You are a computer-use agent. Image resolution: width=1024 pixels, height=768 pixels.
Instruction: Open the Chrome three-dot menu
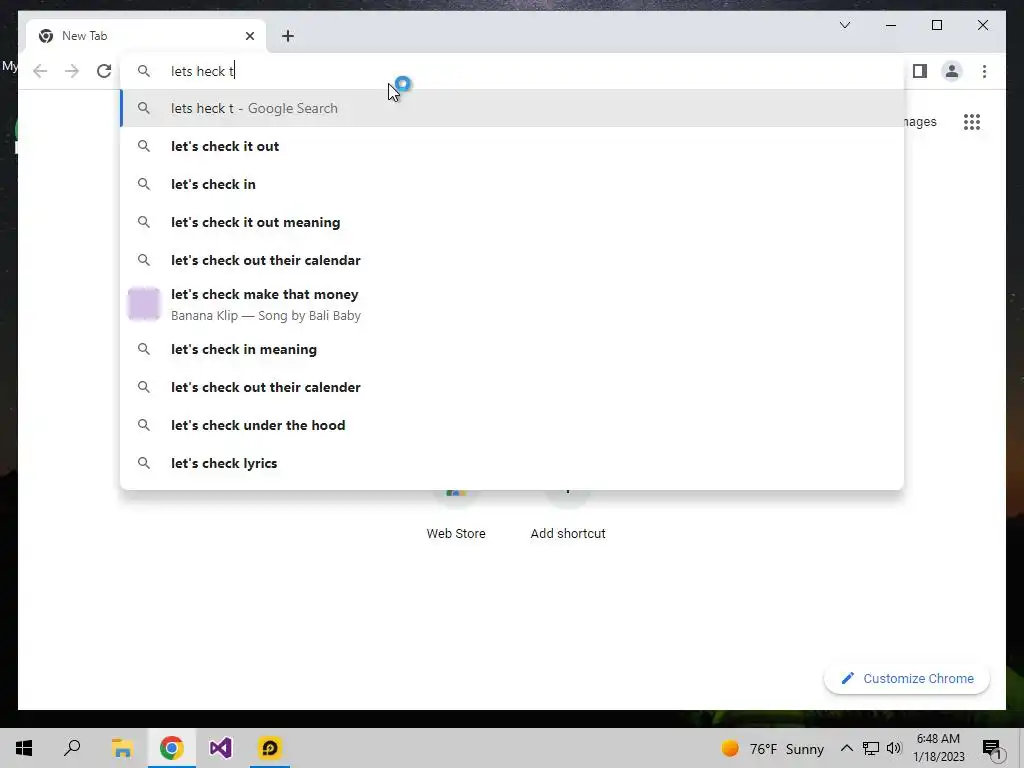click(x=984, y=71)
